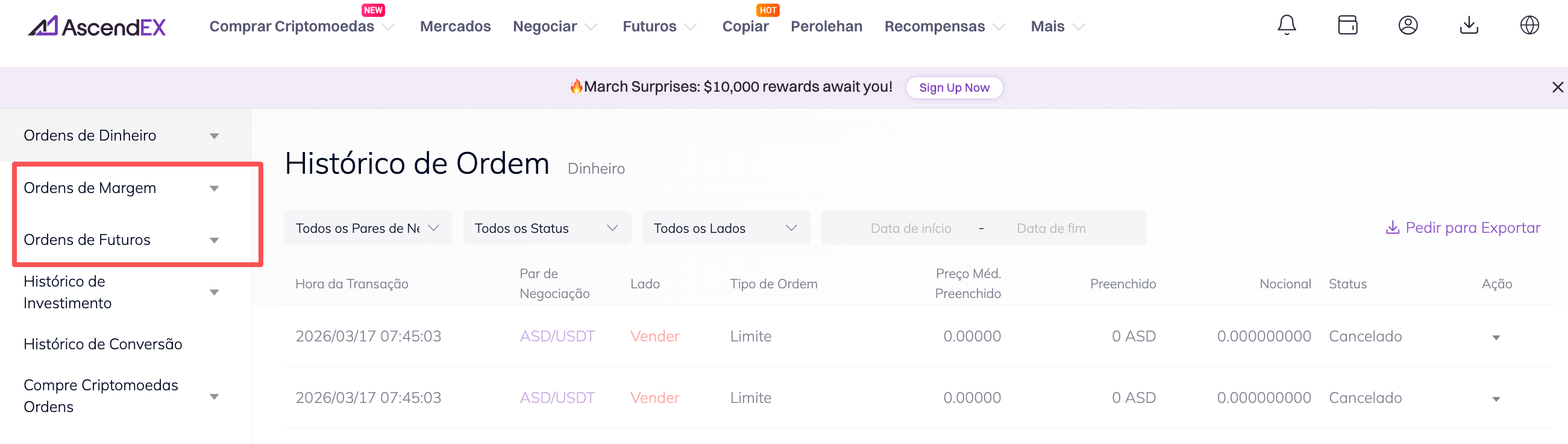Click the Sign Up Now button

pyautogui.click(x=953, y=87)
